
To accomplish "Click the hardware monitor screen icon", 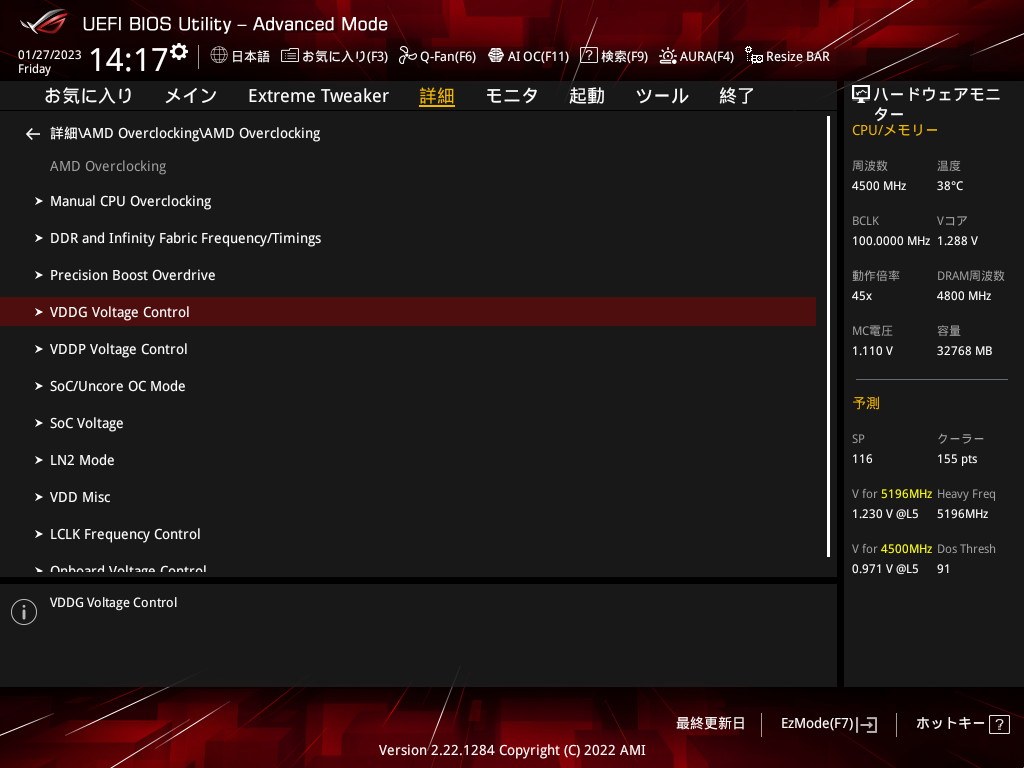I will click(x=861, y=95).
